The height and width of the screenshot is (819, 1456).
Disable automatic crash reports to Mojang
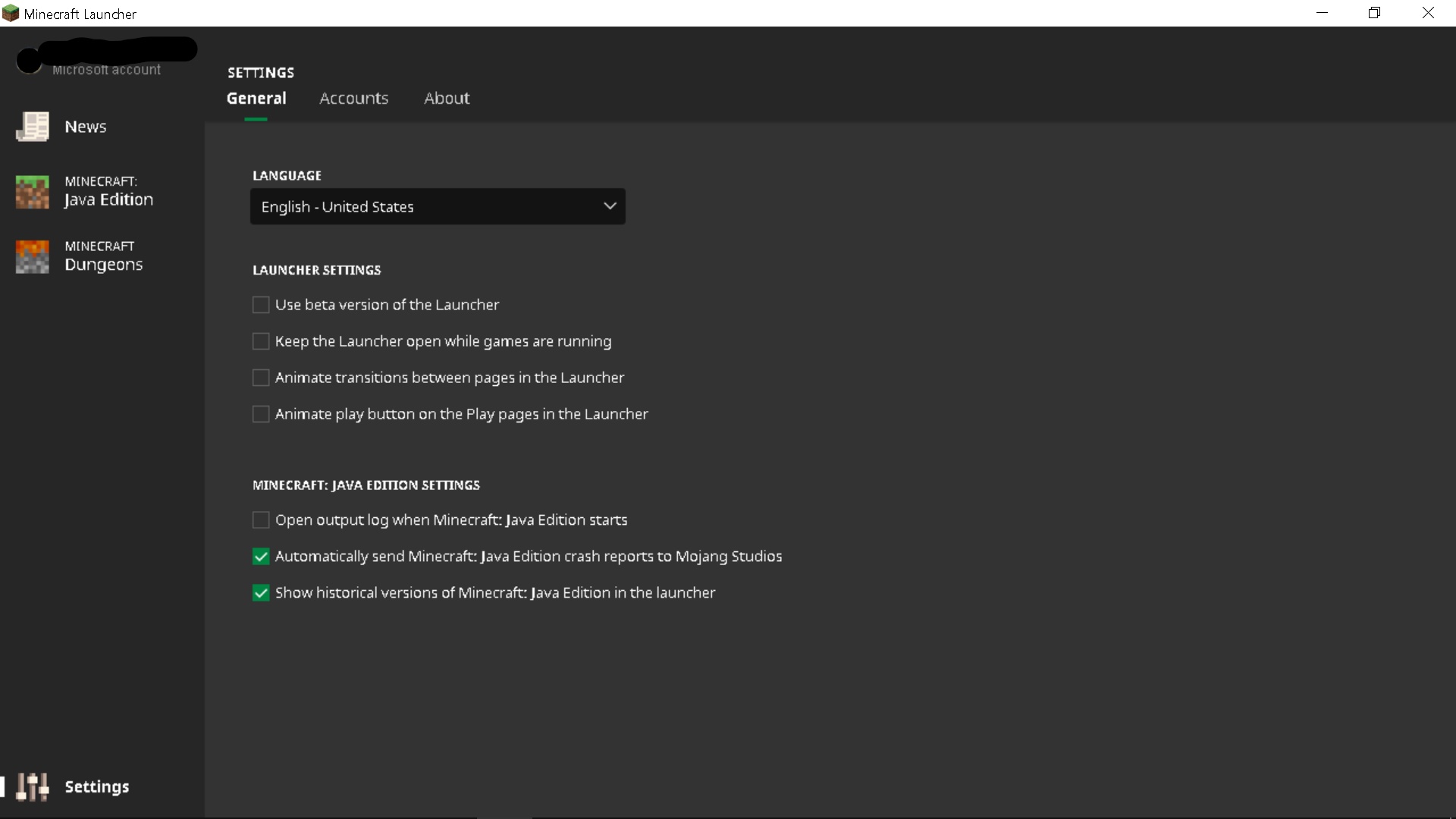[261, 557]
